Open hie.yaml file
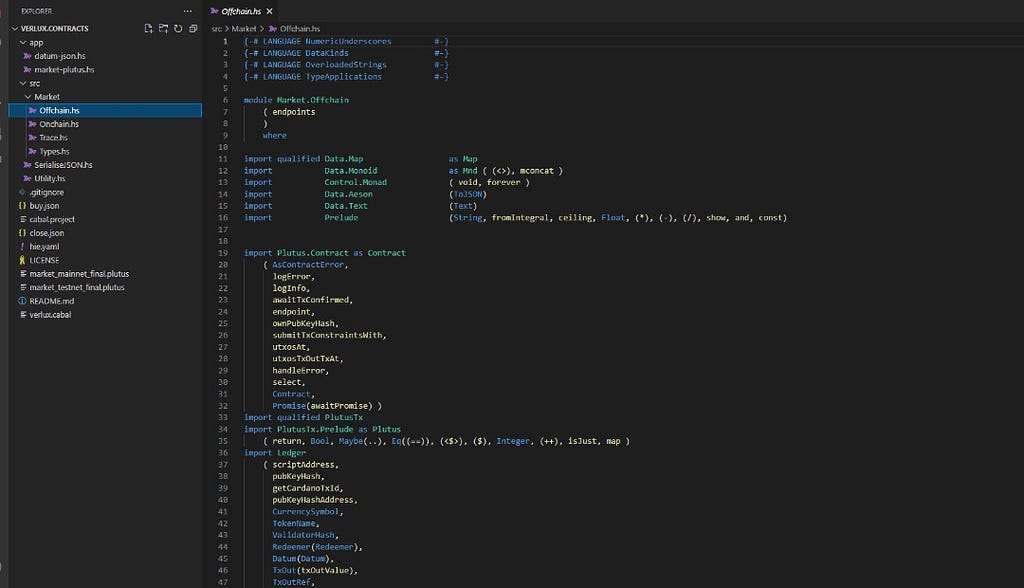The image size is (1024, 588). tap(44, 247)
